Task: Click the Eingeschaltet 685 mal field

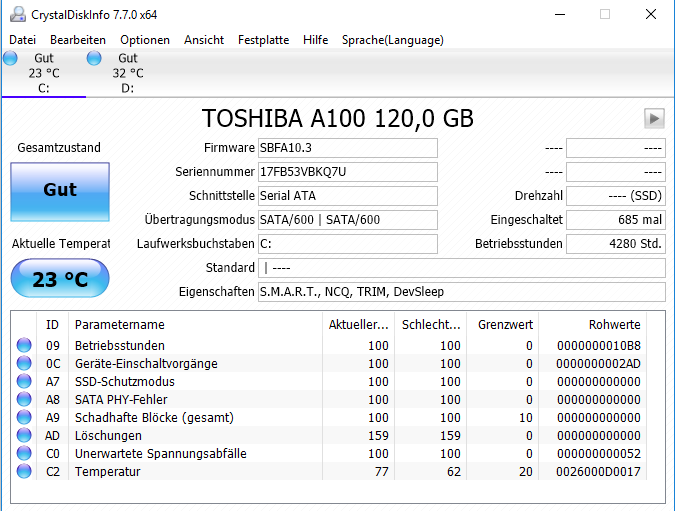Action: point(616,220)
